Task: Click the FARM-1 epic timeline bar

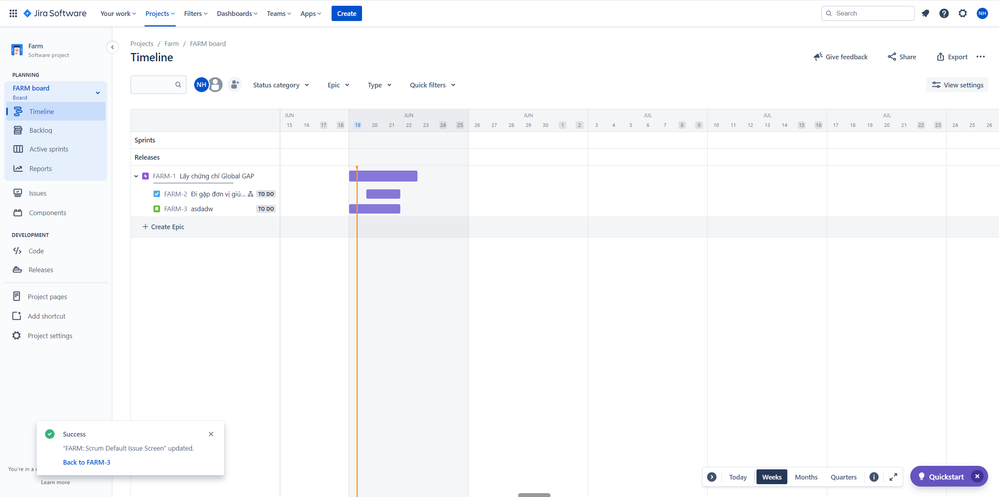Action: click(383, 176)
